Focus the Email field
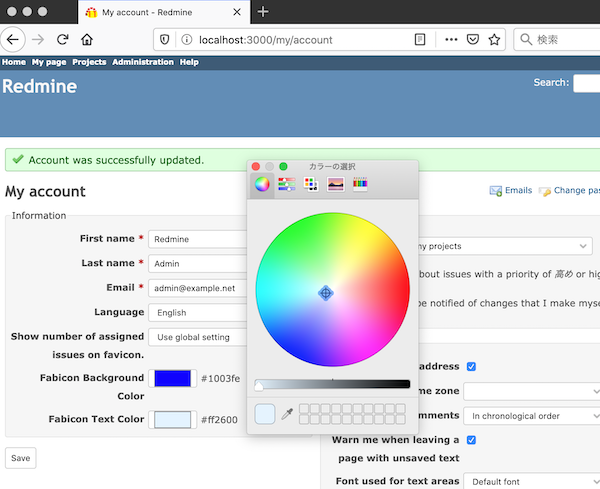Screen dimensions: 600x489 pos(197,288)
